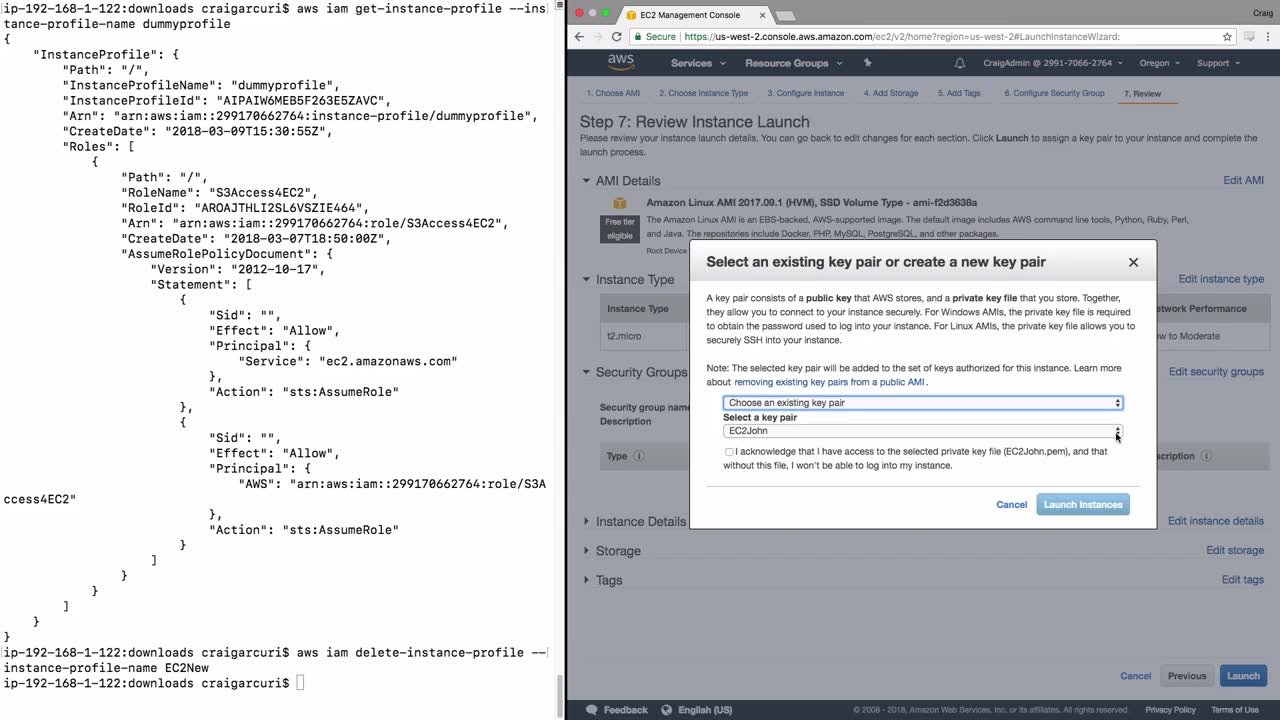This screenshot has height=720, width=1280.
Task: Click Launch Instances in the dialog
Action: (1083, 505)
